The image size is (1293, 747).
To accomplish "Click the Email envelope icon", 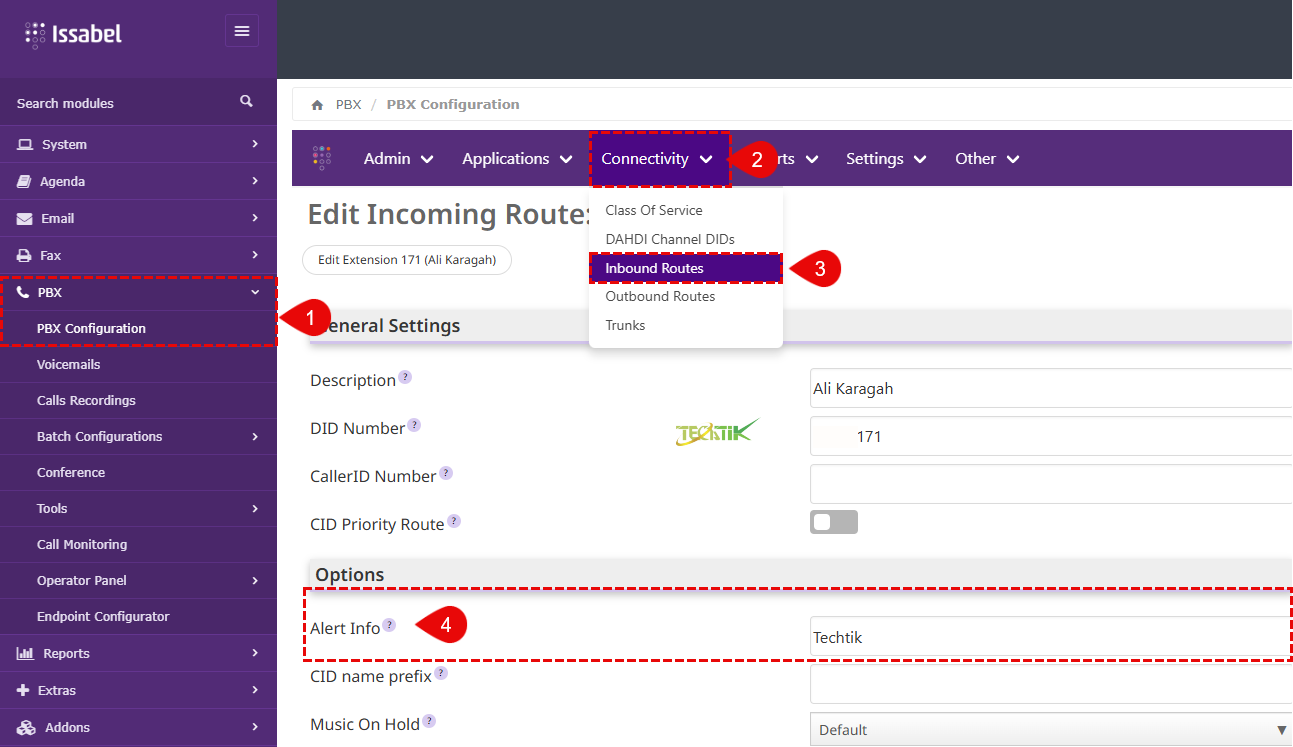I will click(25, 218).
